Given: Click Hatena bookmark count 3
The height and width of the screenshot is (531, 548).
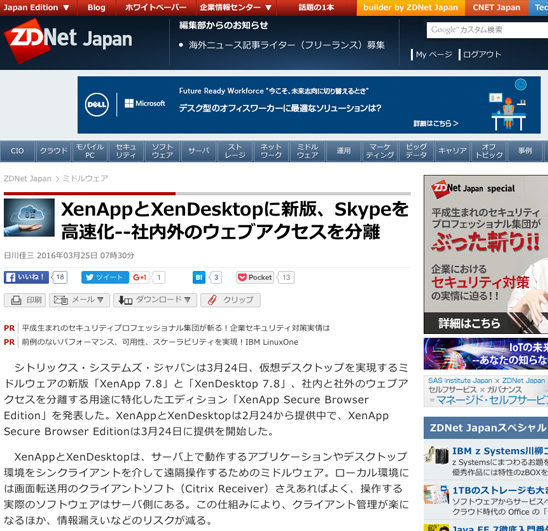Looking at the screenshot, I should click(216, 278).
